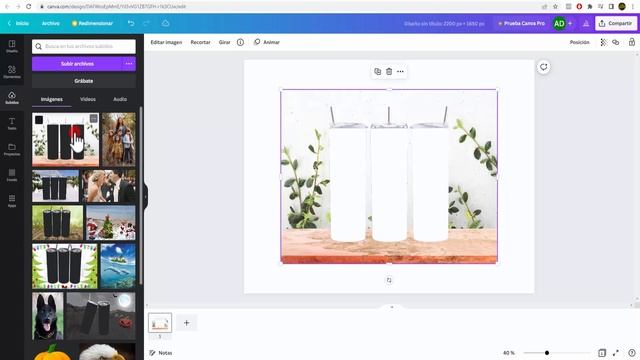The image size is (640, 360).
Task: Click the link icon in toolbar
Action: (x=616, y=42)
